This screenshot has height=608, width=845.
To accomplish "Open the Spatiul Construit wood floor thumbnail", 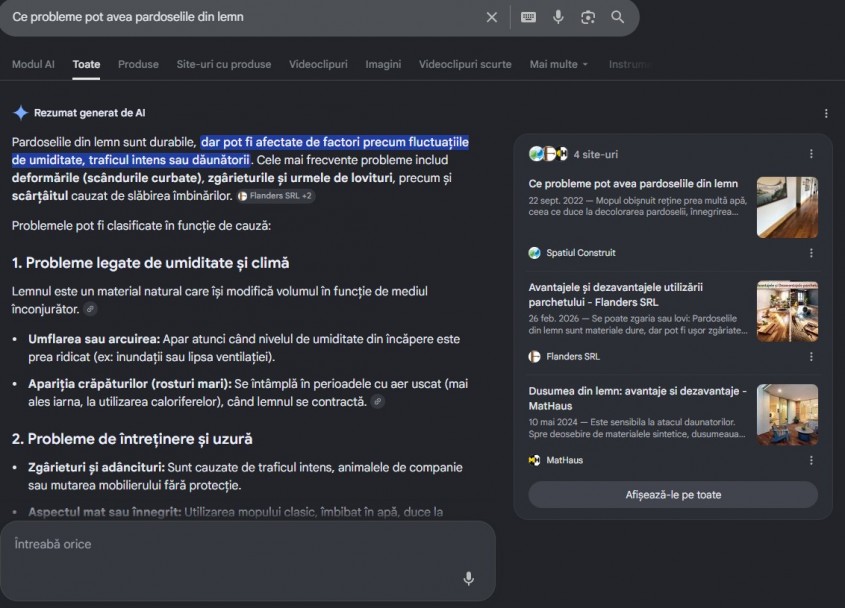I will tap(787, 208).
